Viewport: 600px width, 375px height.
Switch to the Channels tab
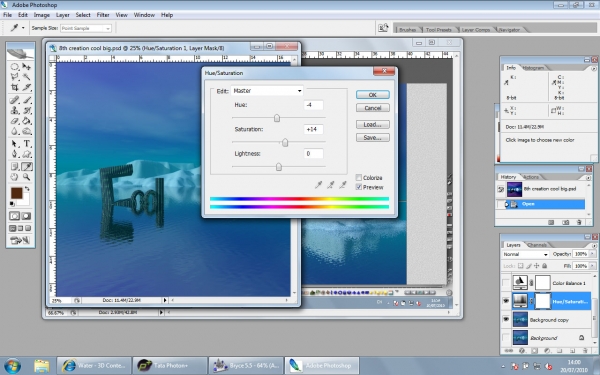[537, 245]
